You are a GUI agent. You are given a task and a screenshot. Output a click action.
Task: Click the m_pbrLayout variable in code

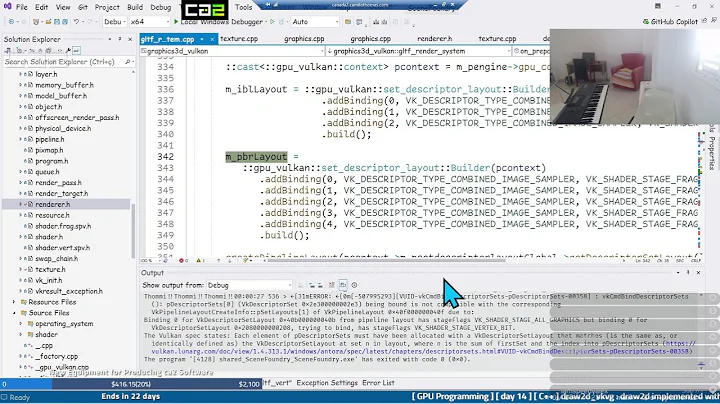(256, 157)
